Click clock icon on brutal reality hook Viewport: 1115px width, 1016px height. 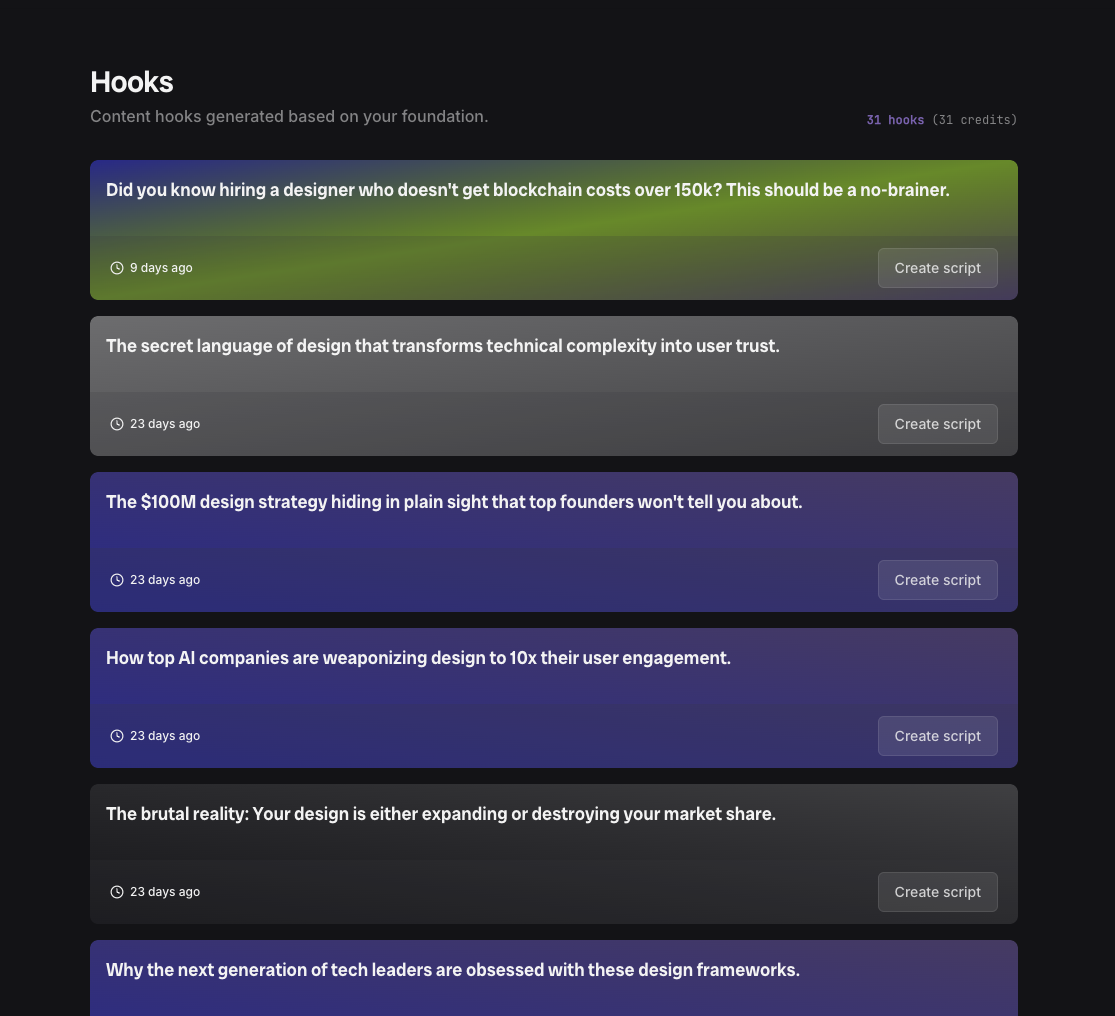pos(117,892)
